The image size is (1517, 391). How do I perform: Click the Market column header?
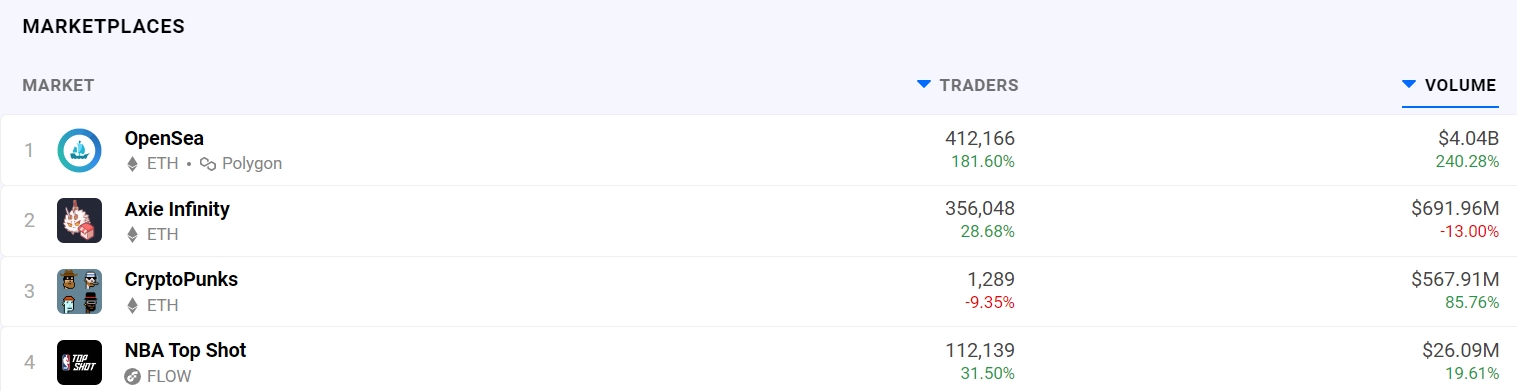tap(58, 85)
